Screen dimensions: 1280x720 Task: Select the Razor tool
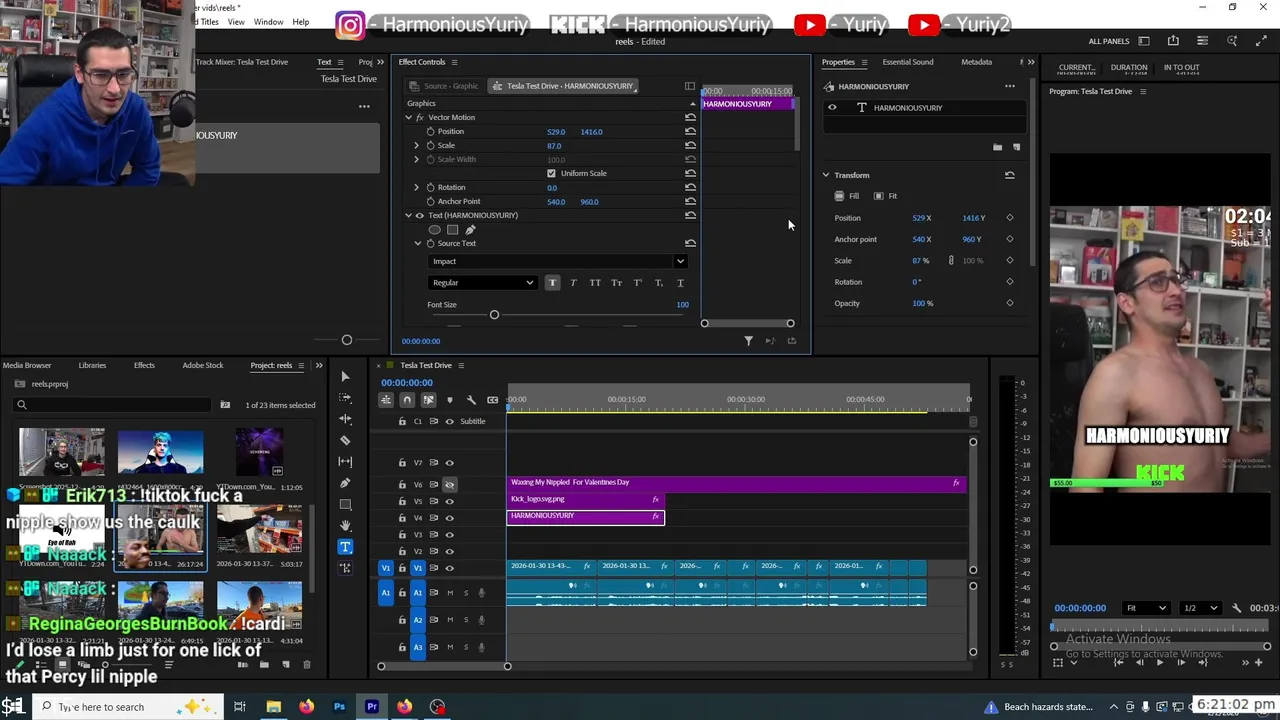coord(345,440)
